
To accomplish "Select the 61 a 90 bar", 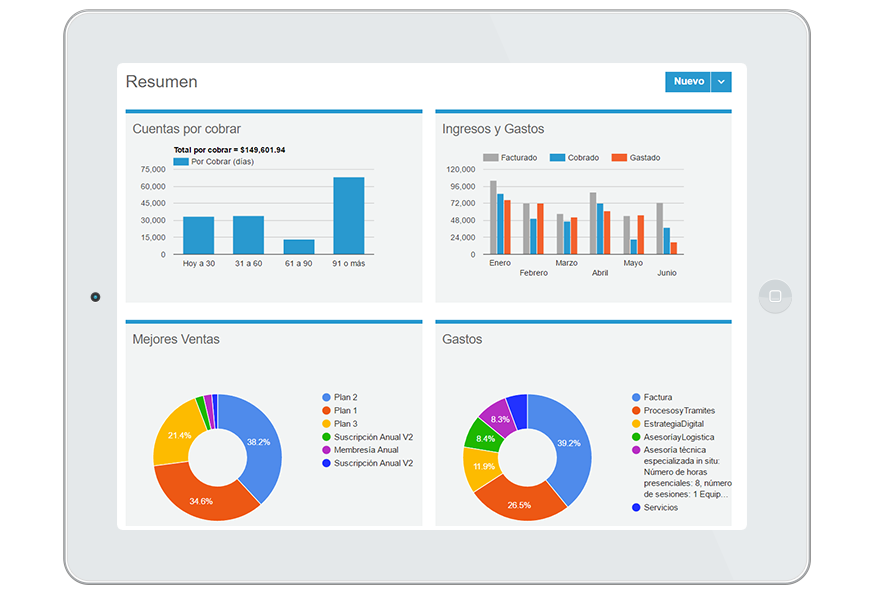I will 298,246.
